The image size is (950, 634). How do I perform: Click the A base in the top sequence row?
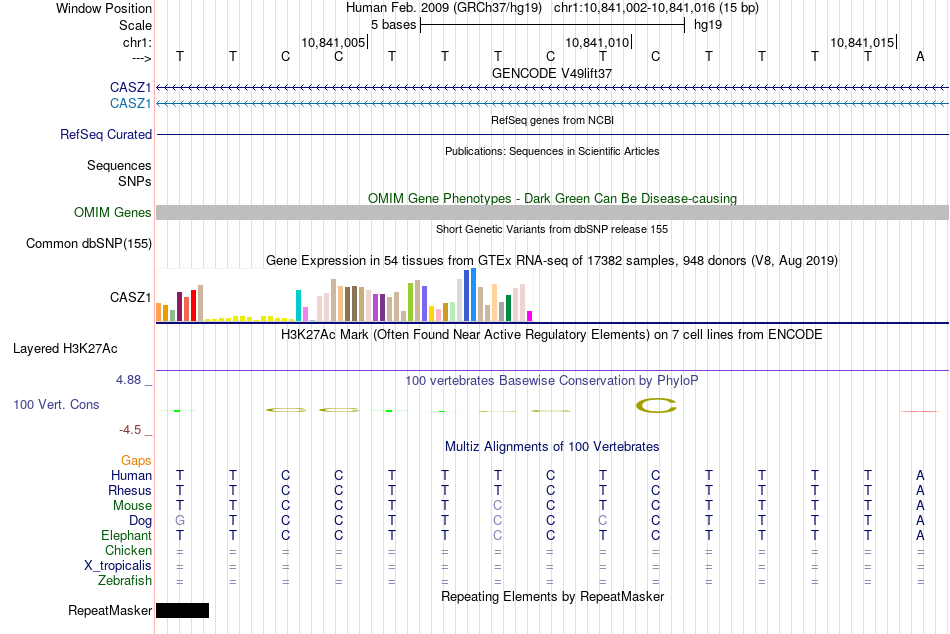(x=920, y=56)
